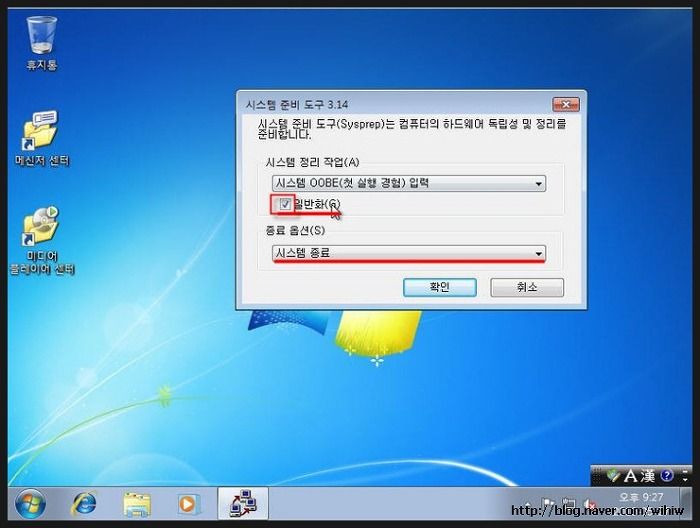Open the Action Center flag icon
The width and height of the screenshot is (700, 528).
point(547,503)
